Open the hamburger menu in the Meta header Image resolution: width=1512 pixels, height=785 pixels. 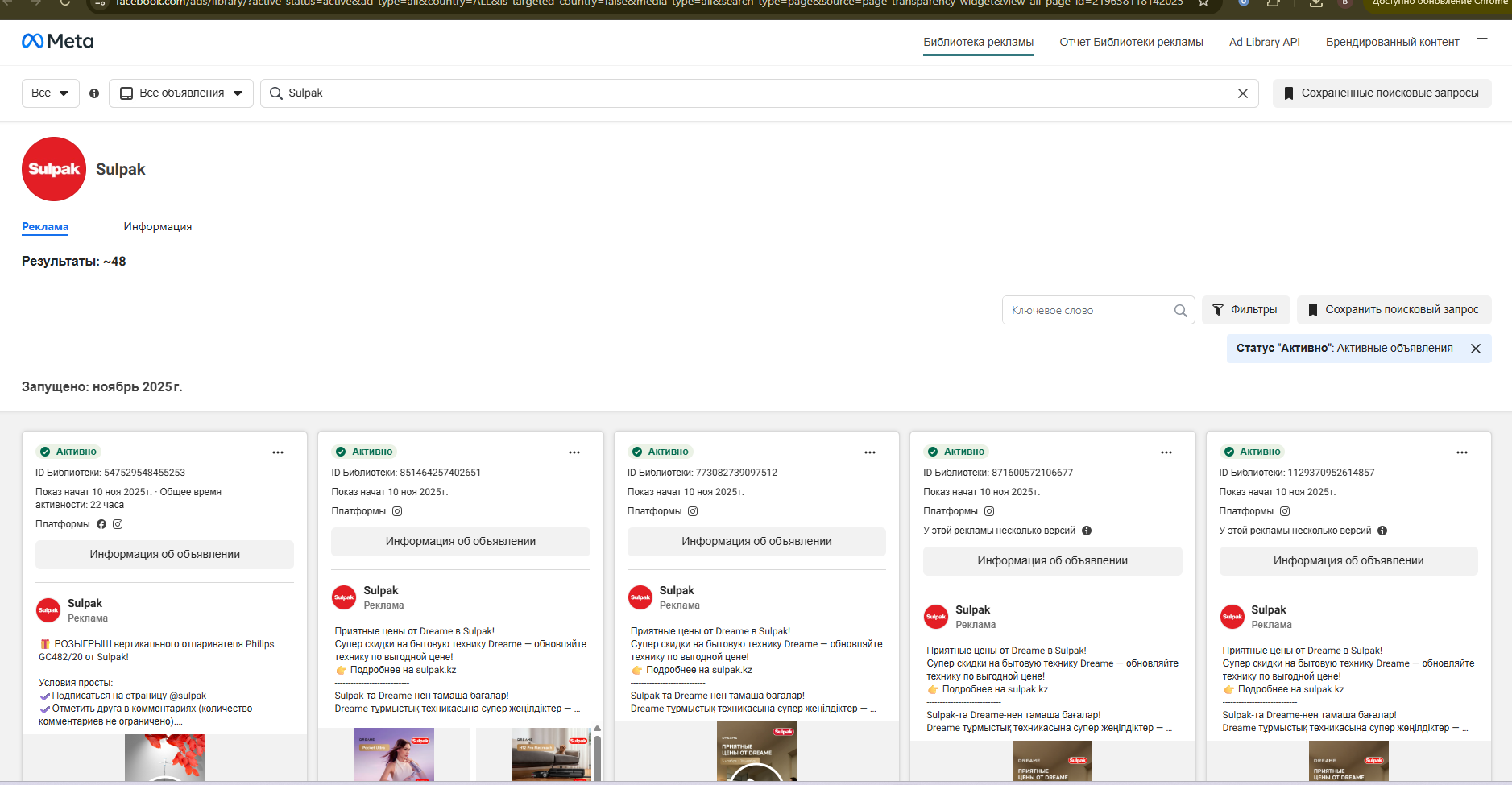1481,43
